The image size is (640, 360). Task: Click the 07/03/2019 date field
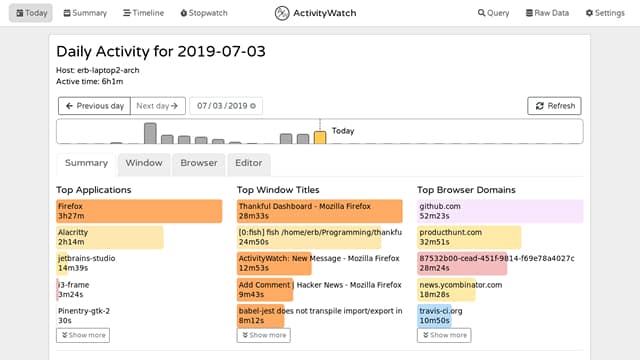[x=226, y=106]
